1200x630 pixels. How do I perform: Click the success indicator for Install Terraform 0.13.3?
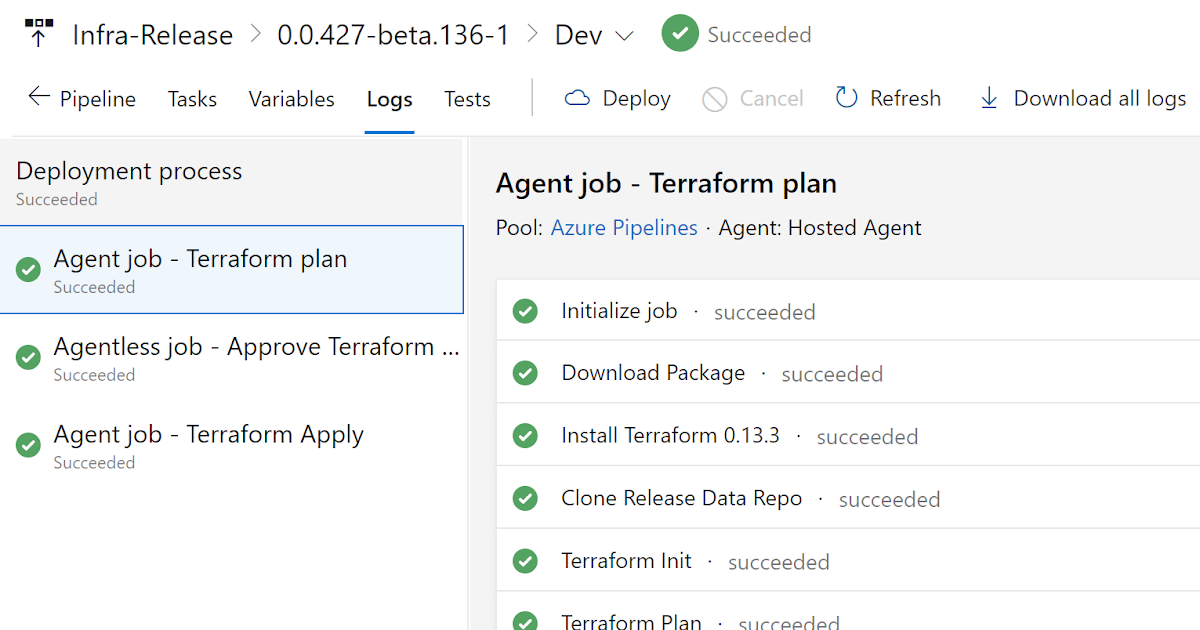525,436
